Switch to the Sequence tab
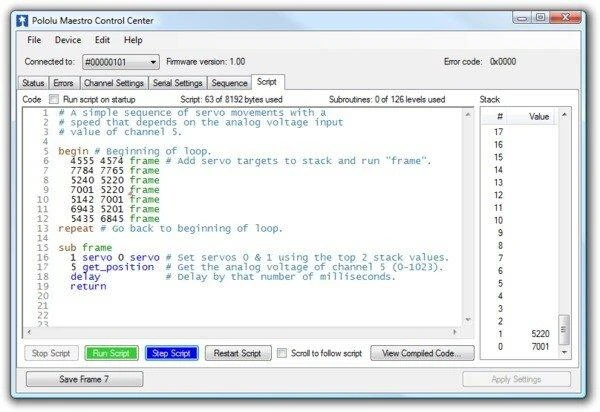This screenshot has height=412, width=600. click(229, 83)
